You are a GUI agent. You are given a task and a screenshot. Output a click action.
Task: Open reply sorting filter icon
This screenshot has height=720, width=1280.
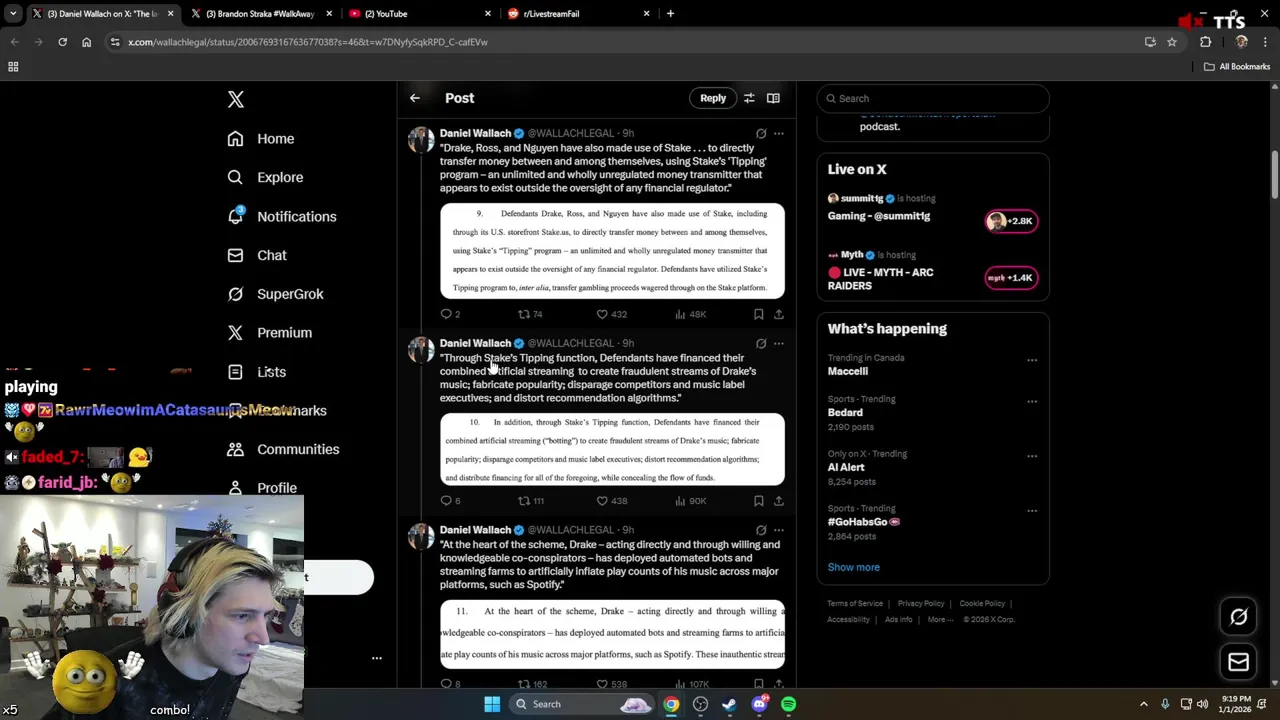749,98
